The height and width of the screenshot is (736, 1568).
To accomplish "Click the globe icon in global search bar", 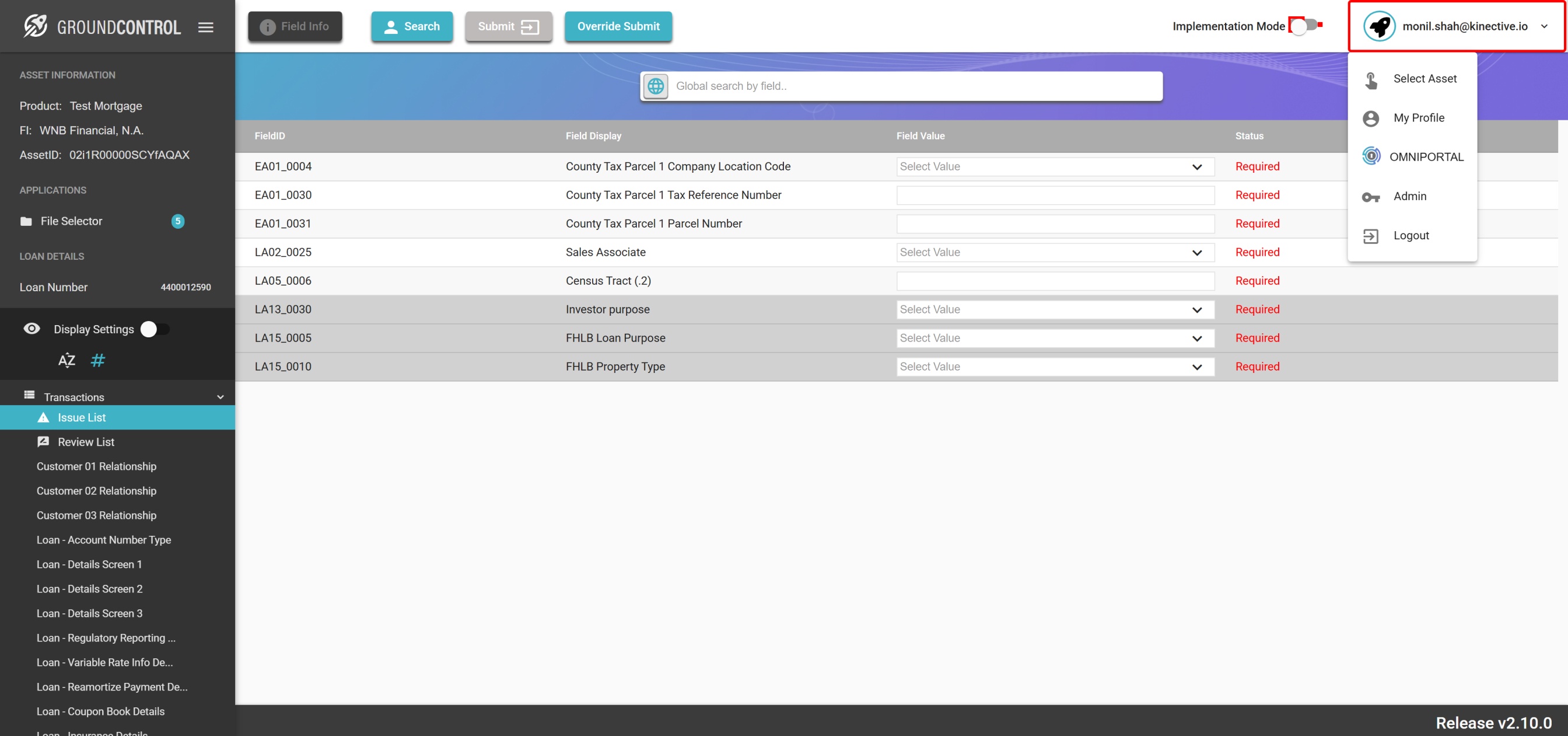I will pyautogui.click(x=656, y=86).
